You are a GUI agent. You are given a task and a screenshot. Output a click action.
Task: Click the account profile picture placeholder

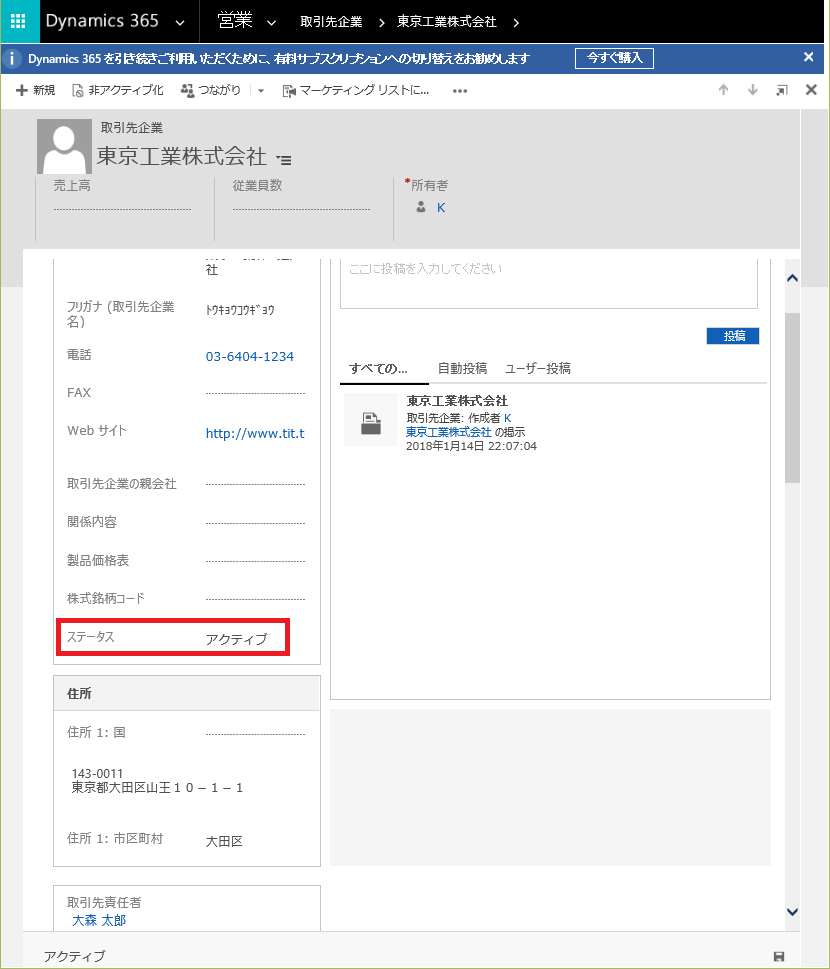(64, 146)
